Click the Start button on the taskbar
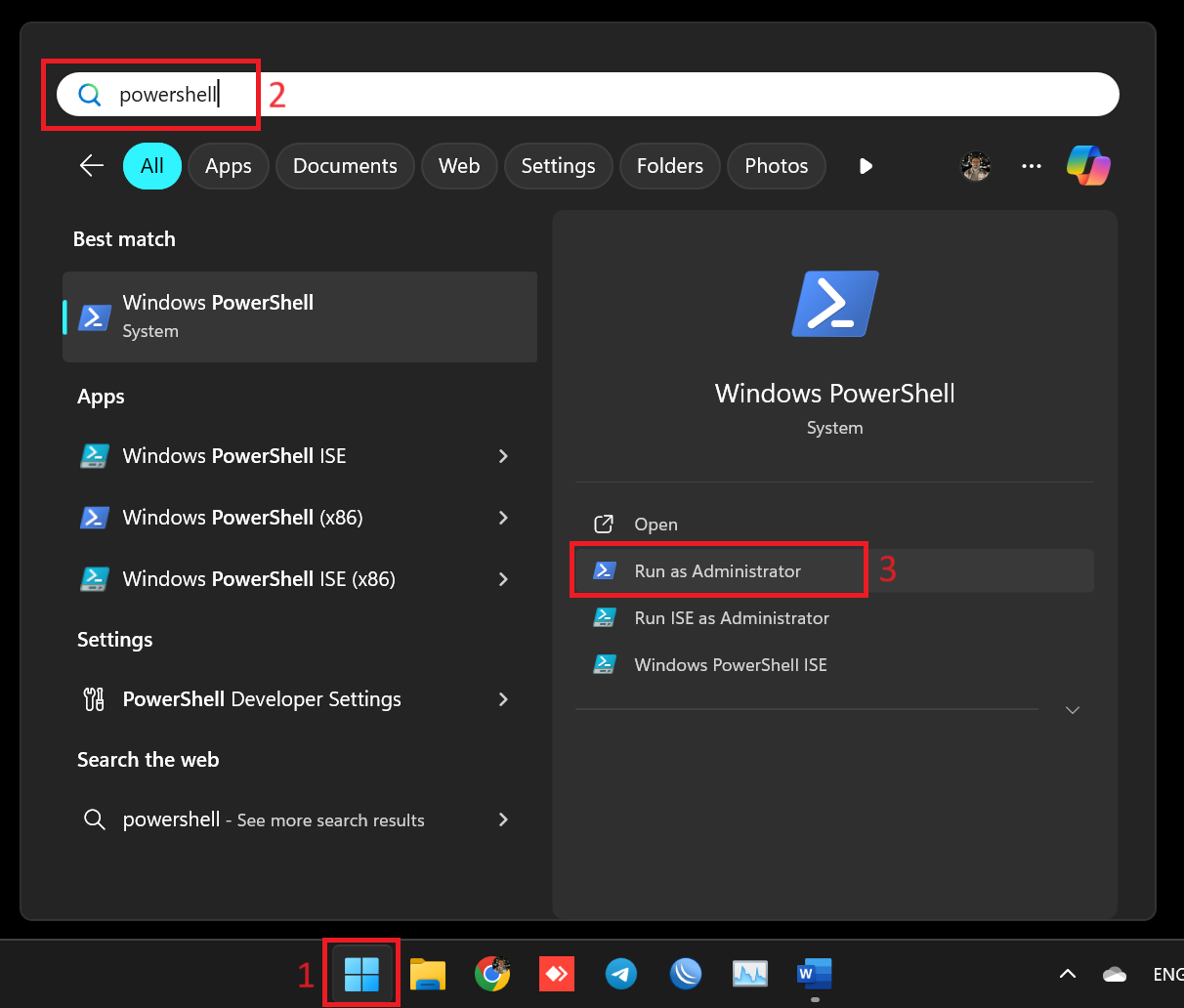The height and width of the screenshot is (1008, 1184). click(361, 973)
